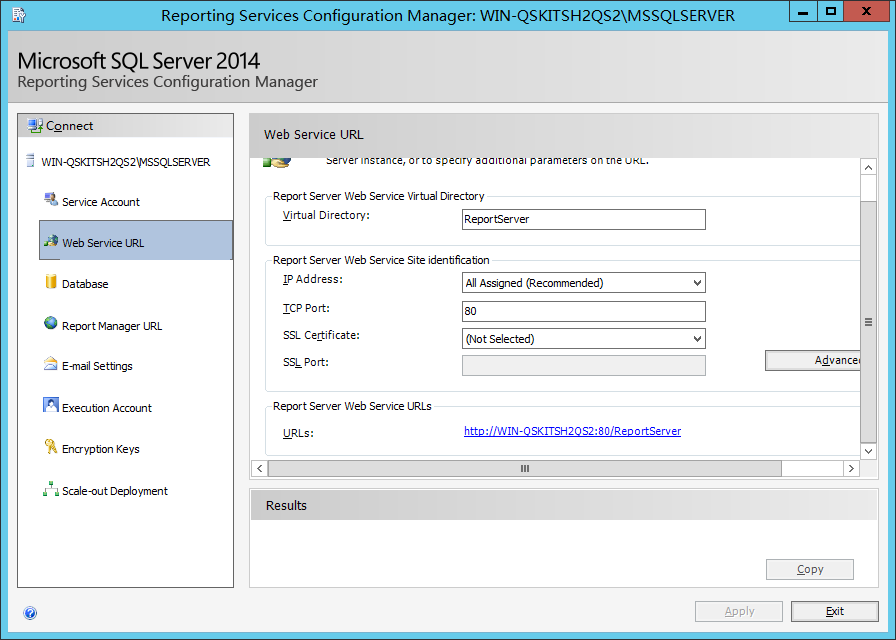Click the vertical scrollbar up arrow
Viewport: 896px width, 640px height.
coord(868,167)
